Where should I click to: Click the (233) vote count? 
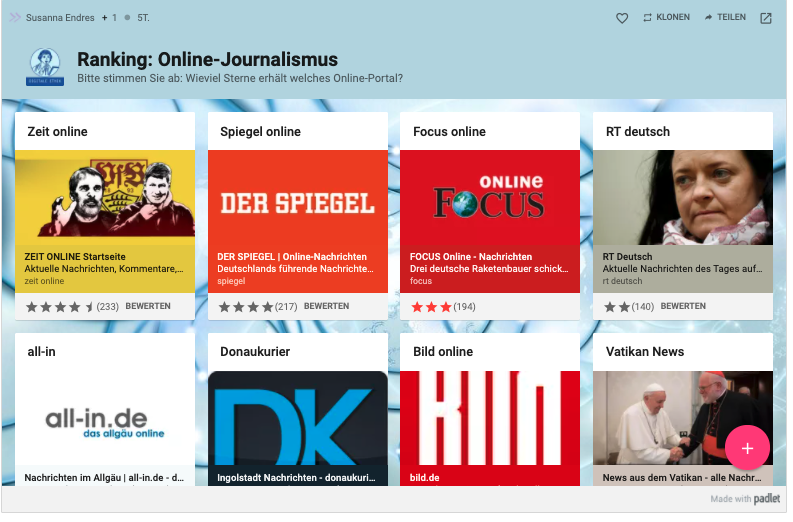pyautogui.click(x=107, y=307)
